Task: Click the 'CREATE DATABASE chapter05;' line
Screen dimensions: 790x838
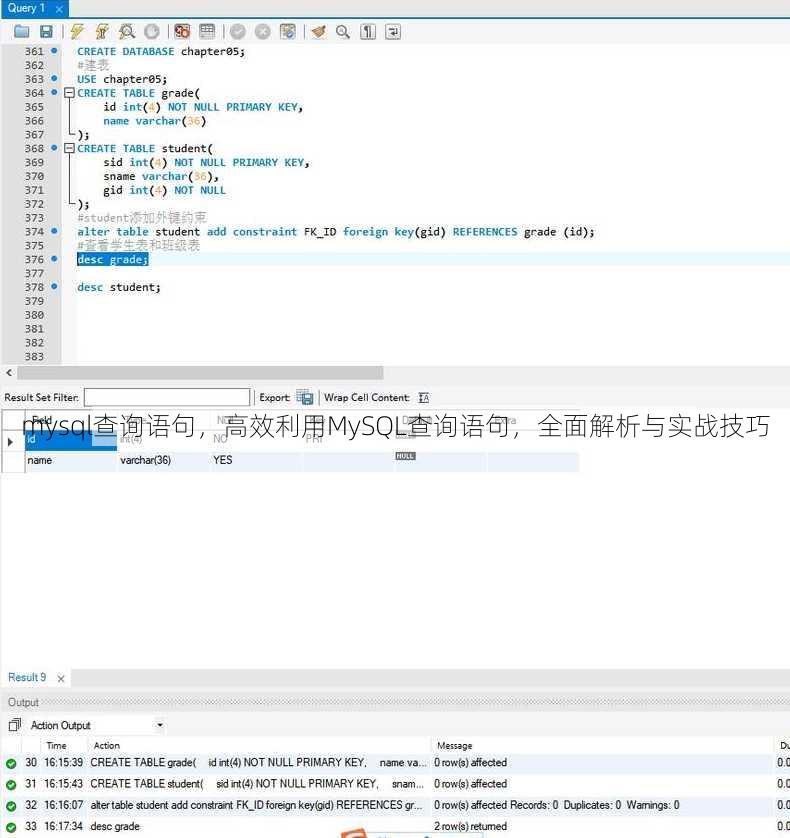Action: 161,51
